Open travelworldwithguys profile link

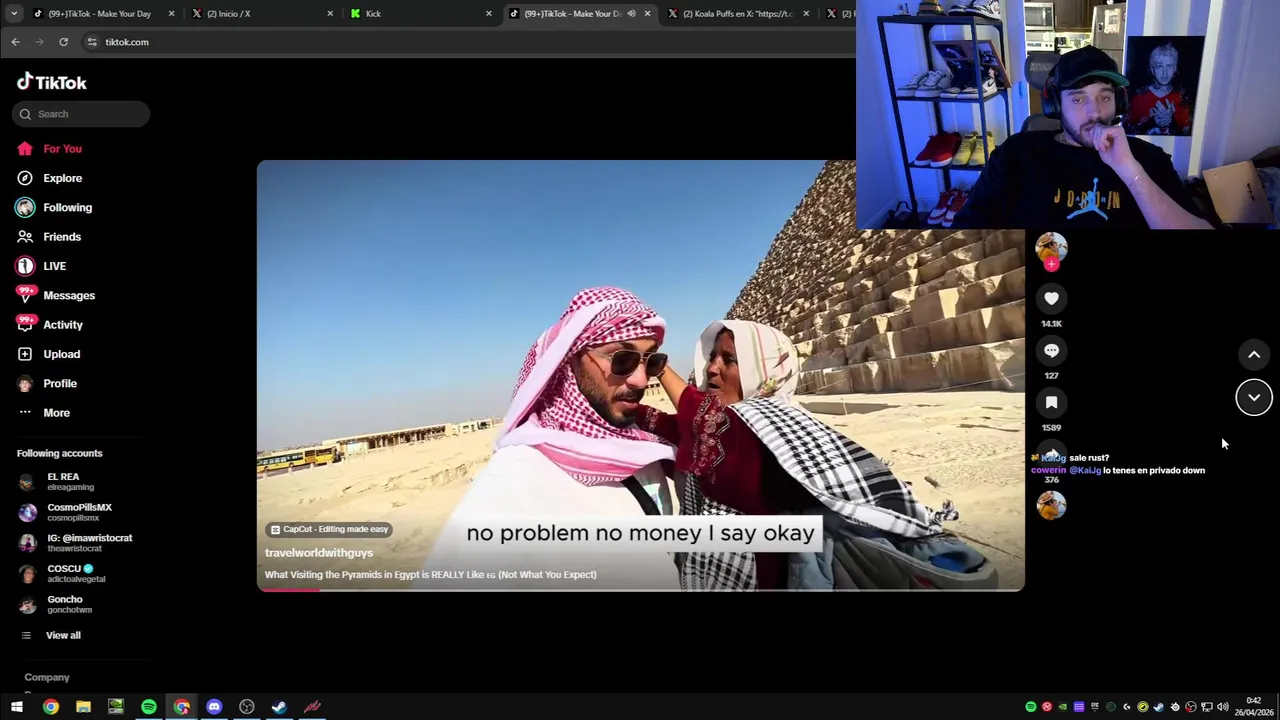click(319, 553)
